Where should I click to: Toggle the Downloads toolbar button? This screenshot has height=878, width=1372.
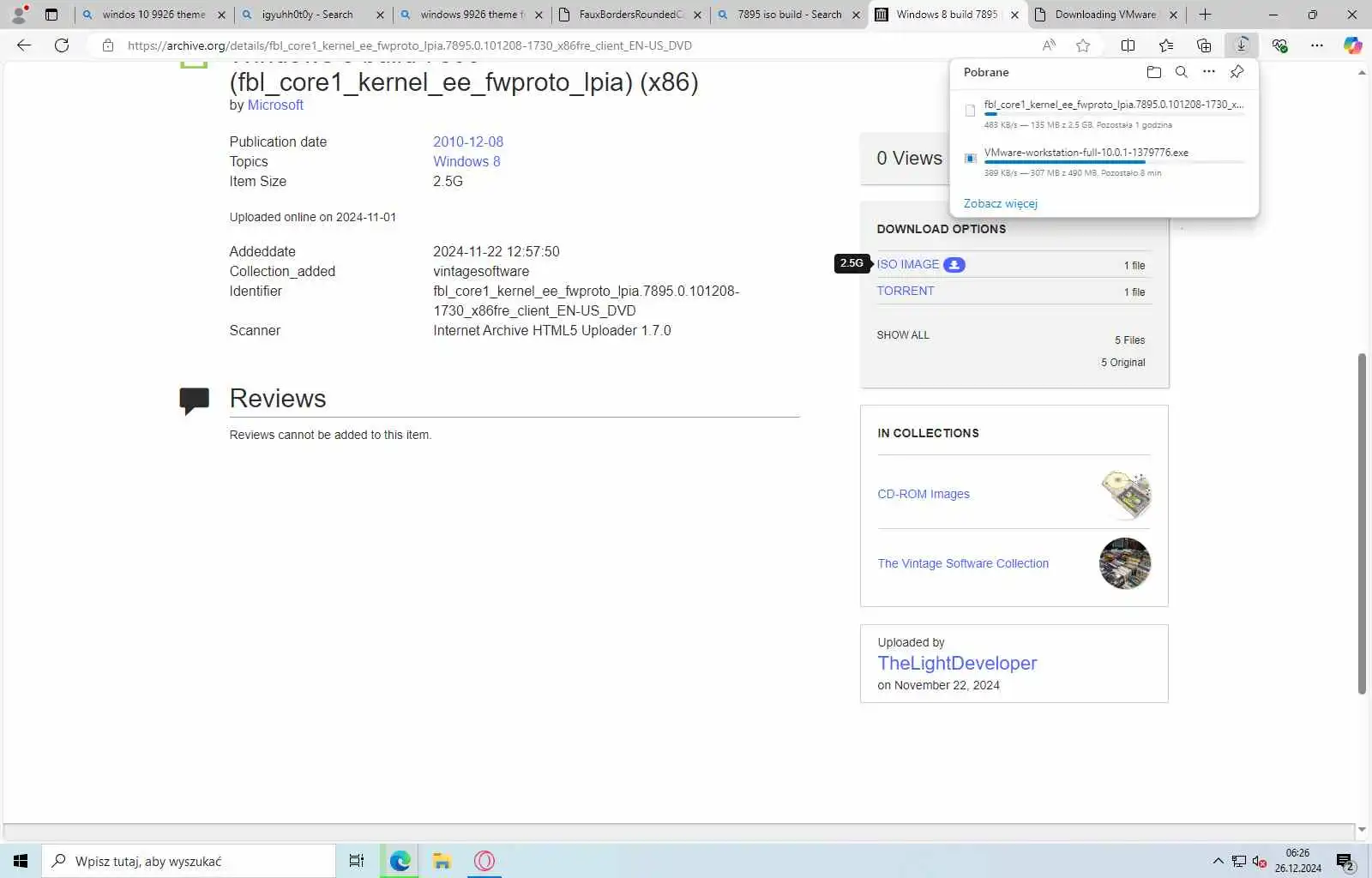tap(1242, 45)
